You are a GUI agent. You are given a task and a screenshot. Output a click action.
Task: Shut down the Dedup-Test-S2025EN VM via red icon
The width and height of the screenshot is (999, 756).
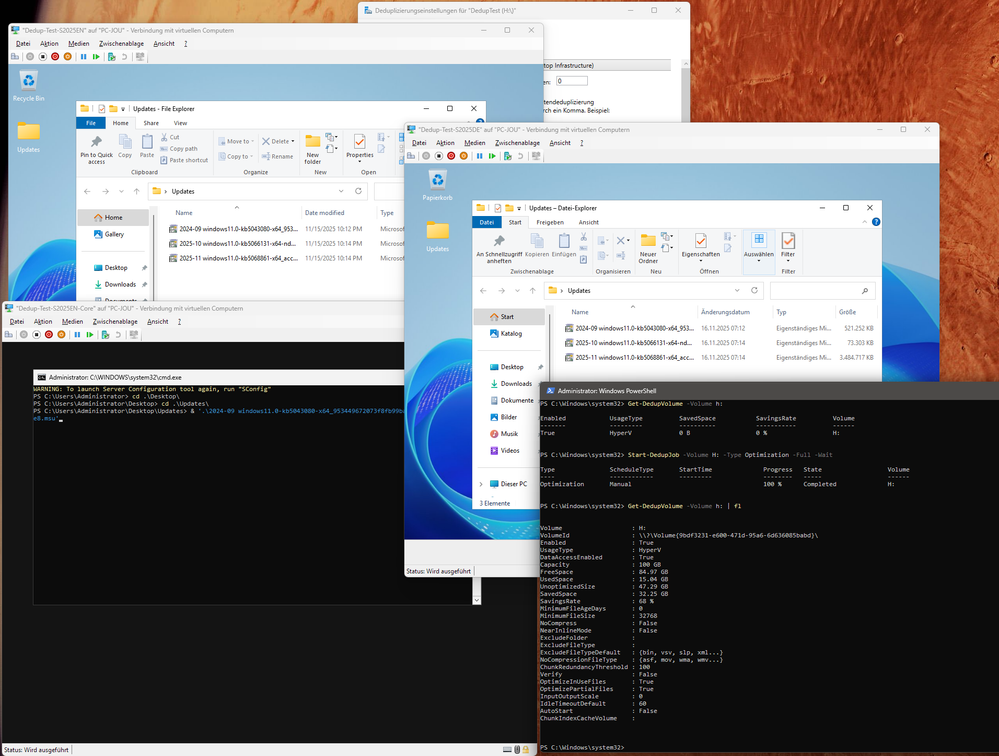[x=55, y=57]
